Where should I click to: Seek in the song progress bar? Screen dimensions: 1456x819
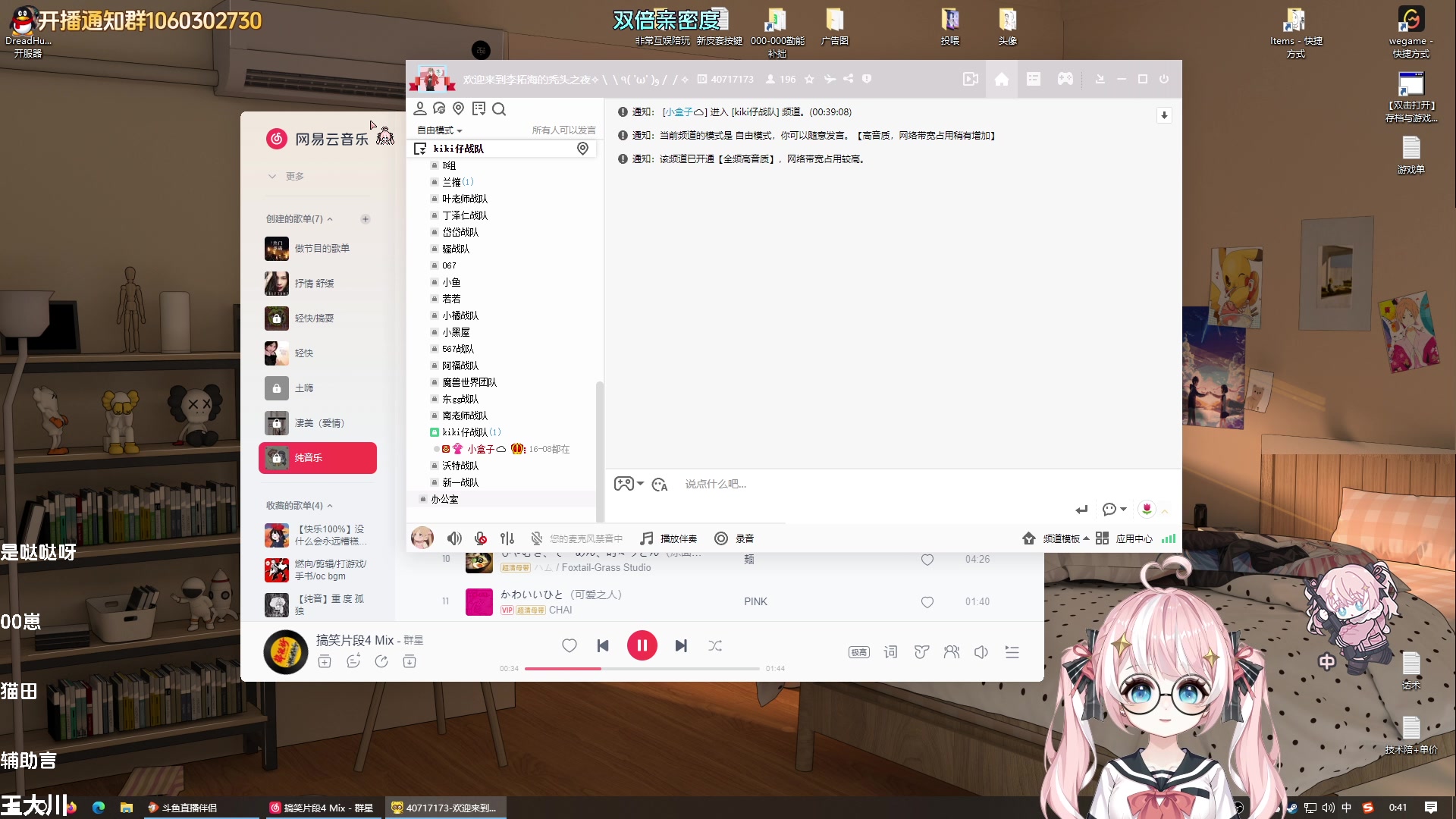click(642, 669)
